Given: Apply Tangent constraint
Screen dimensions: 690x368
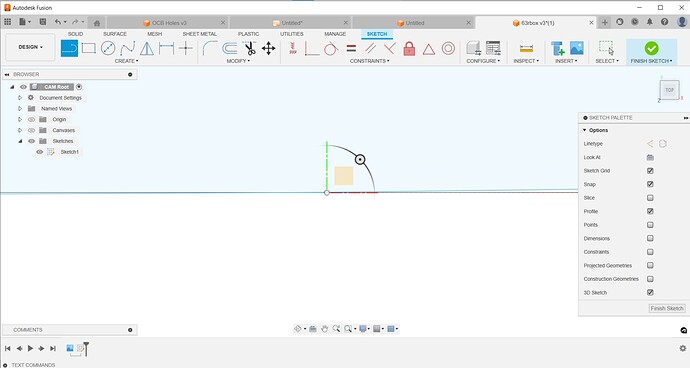Looking at the screenshot, I should point(331,48).
